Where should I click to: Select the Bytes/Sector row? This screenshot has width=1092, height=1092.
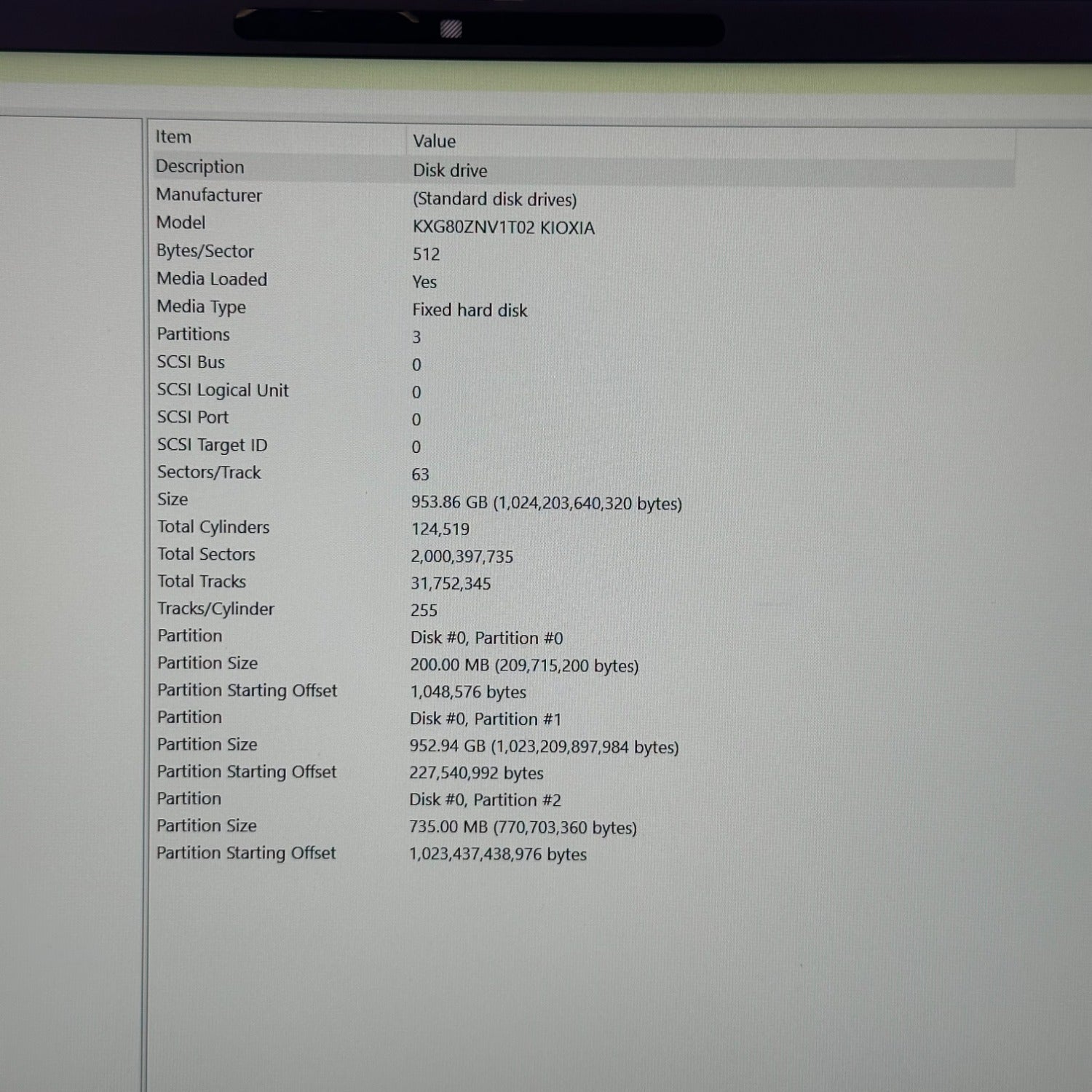point(205,251)
